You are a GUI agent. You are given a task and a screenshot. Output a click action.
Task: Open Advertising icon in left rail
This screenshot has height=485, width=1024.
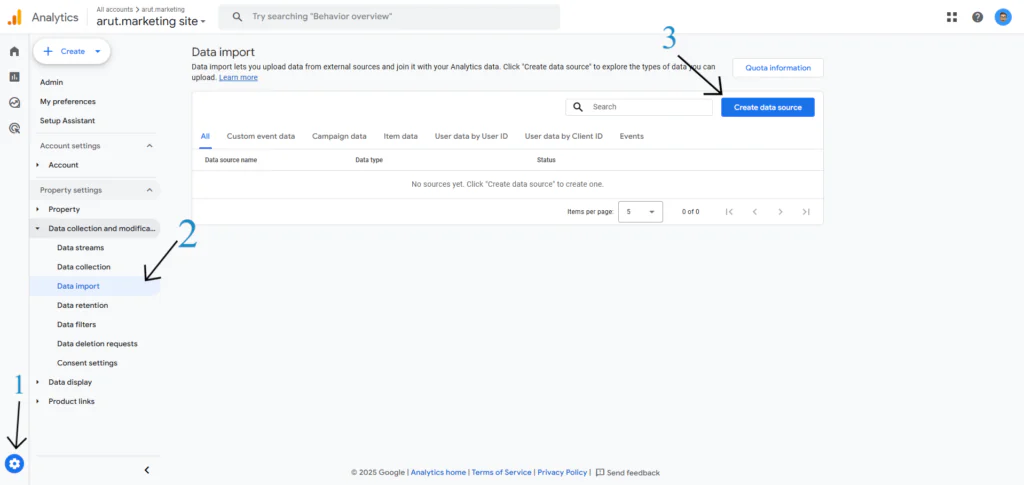click(14, 128)
